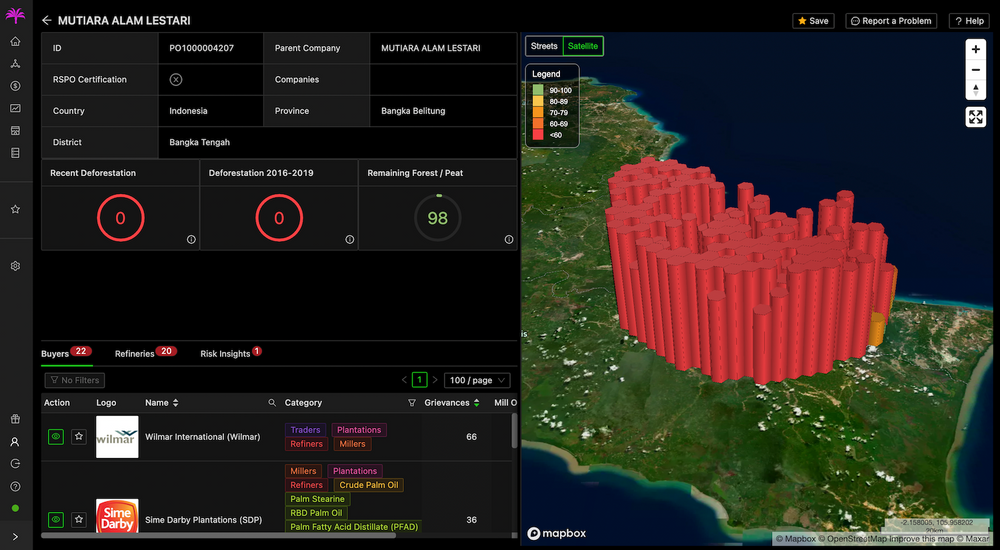Click the home icon in left sidebar
The height and width of the screenshot is (550, 1000).
(15, 42)
